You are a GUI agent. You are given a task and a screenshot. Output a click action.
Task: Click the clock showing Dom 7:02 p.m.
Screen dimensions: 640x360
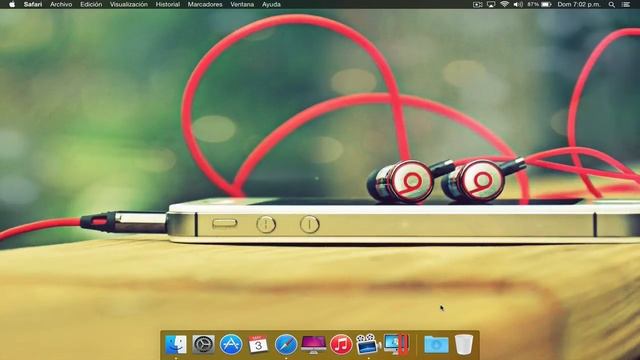point(579,4)
